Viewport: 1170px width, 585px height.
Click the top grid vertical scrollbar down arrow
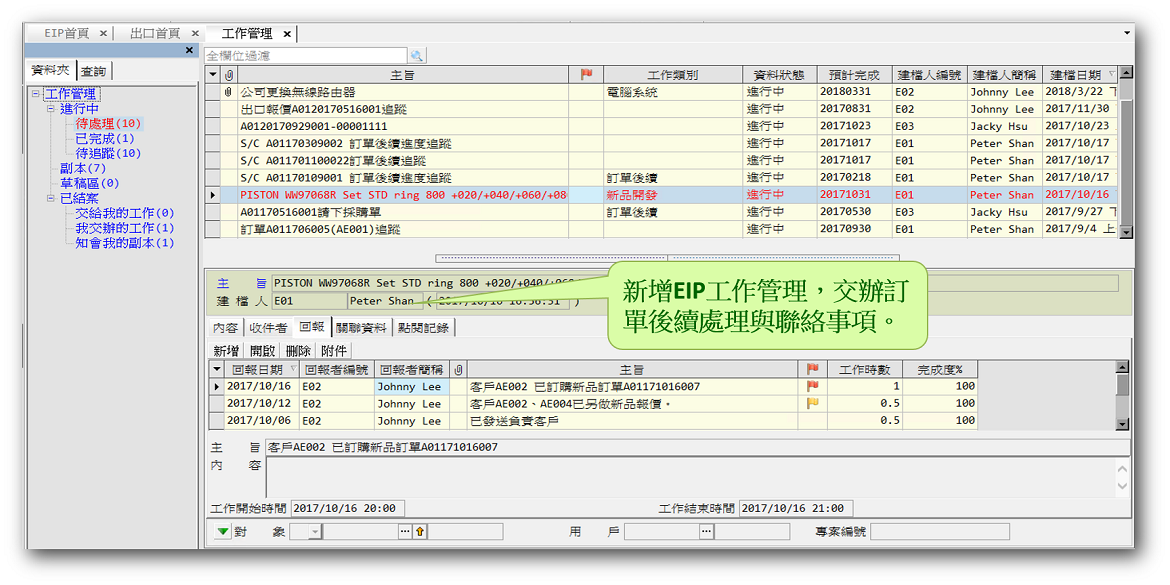pyautogui.click(x=1125, y=231)
